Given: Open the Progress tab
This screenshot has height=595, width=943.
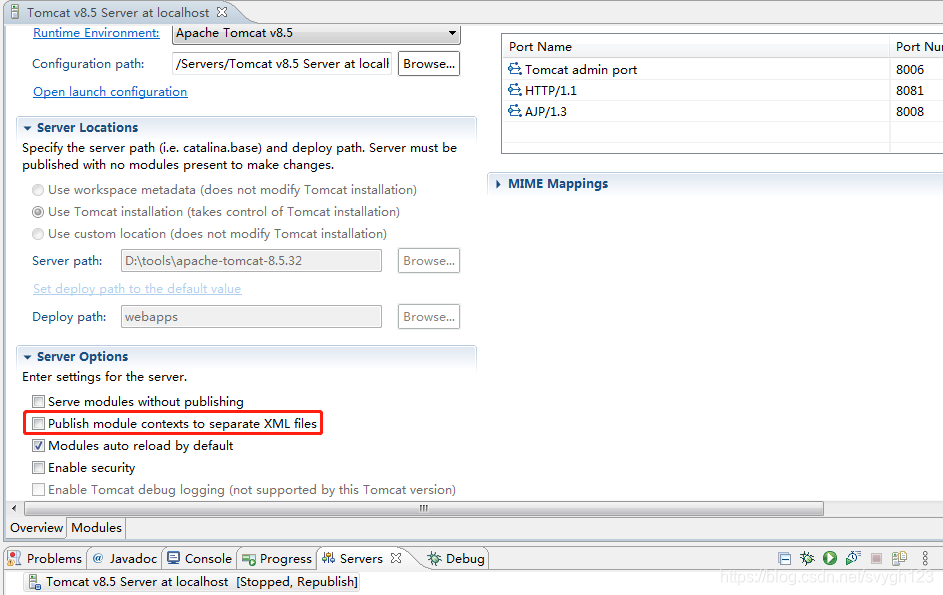Looking at the screenshot, I should [x=277, y=558].
